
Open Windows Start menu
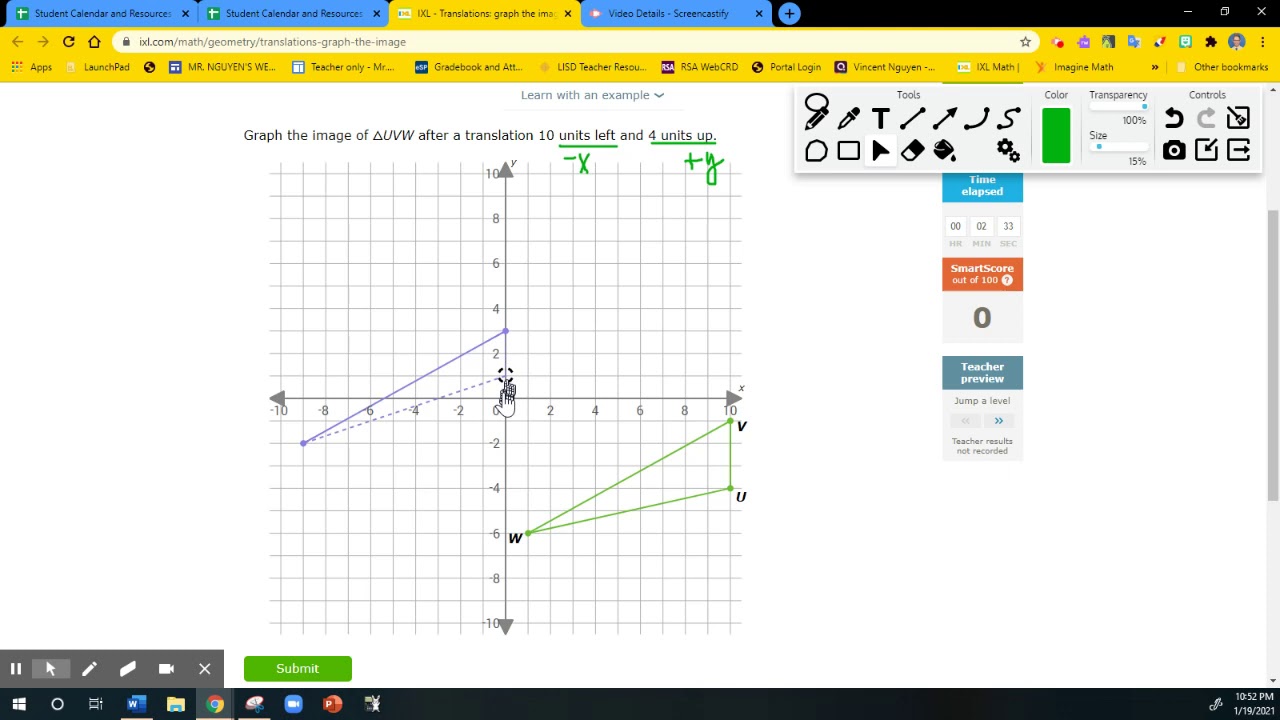(x=18, y=704)
